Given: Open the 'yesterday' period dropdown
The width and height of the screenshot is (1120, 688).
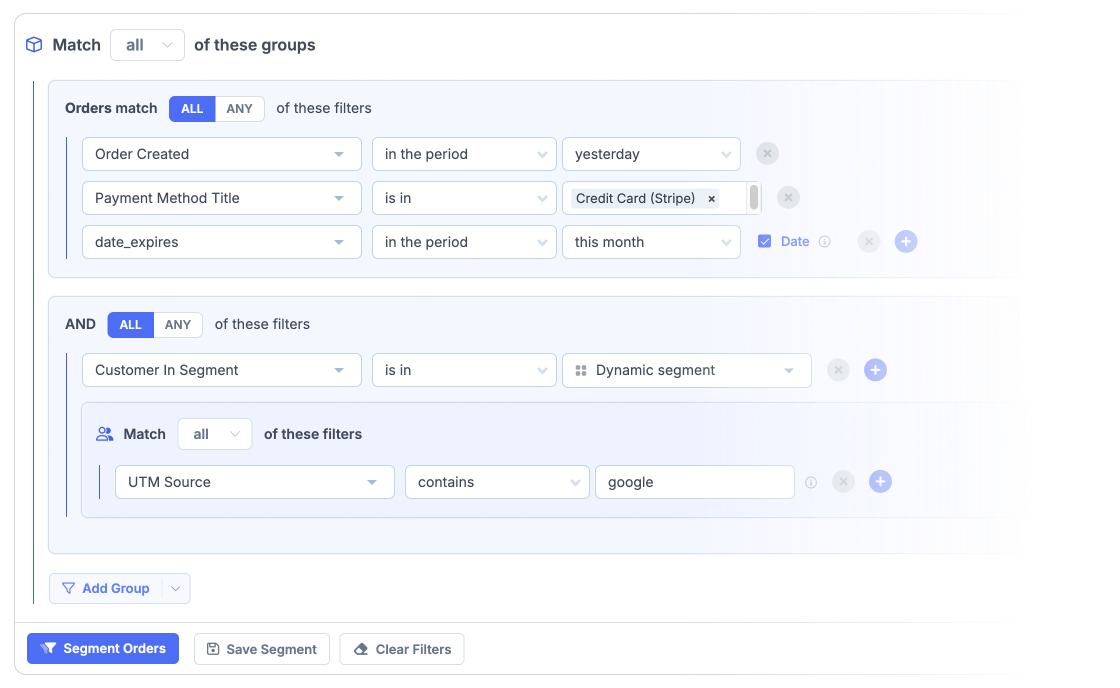Looking at the screenshot, I should point(651,154).
